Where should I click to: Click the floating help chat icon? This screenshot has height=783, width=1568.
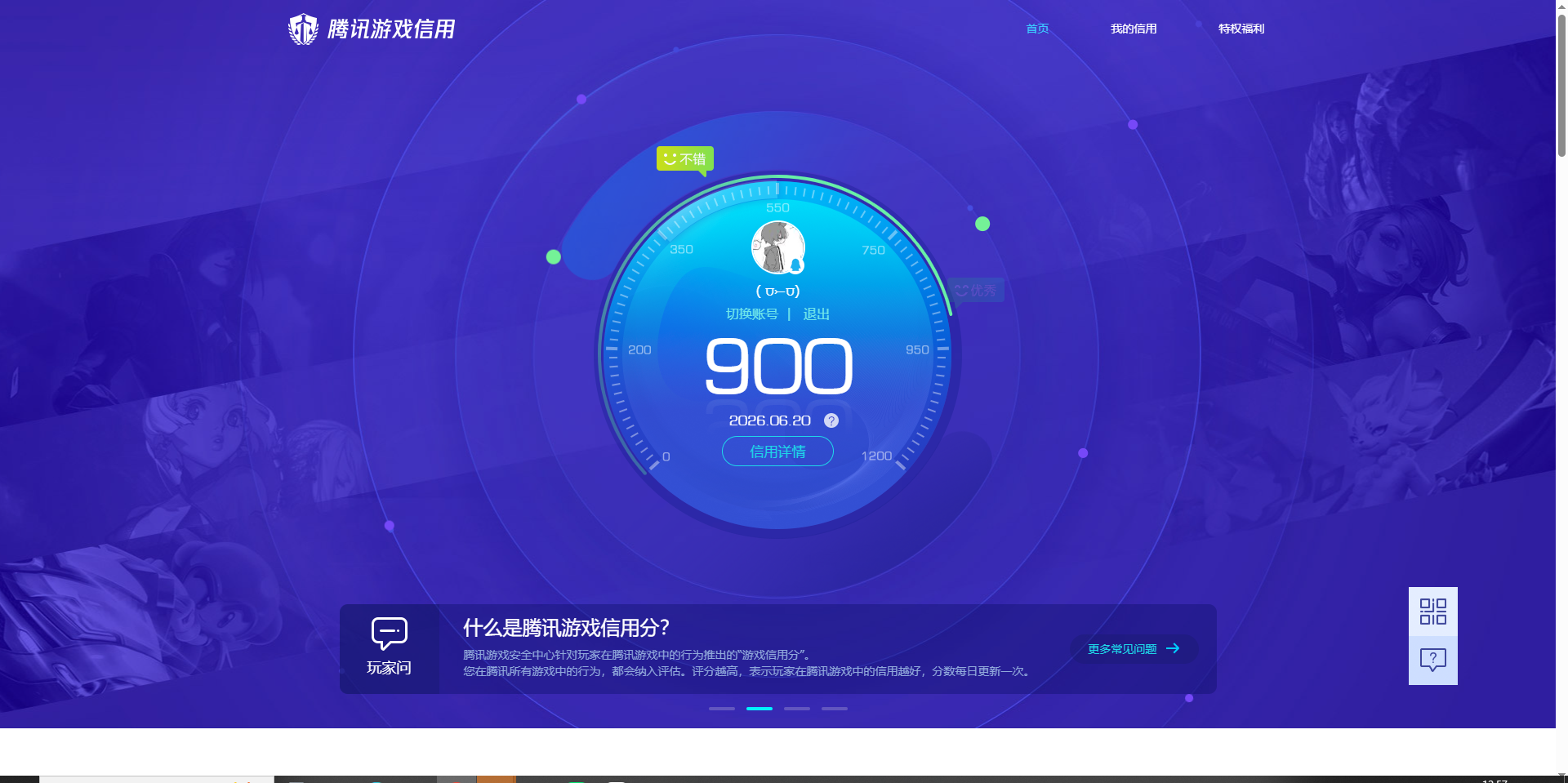[1433, 661]
